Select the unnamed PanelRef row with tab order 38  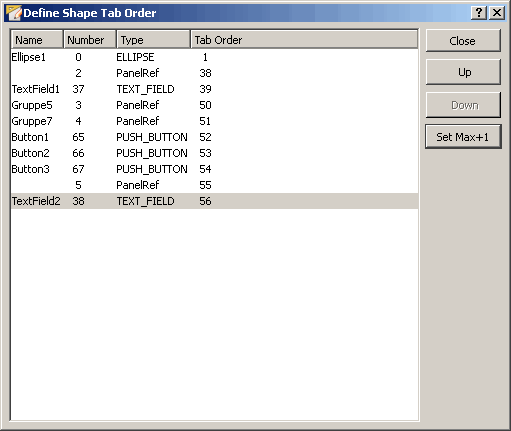(x=214, y=73)
